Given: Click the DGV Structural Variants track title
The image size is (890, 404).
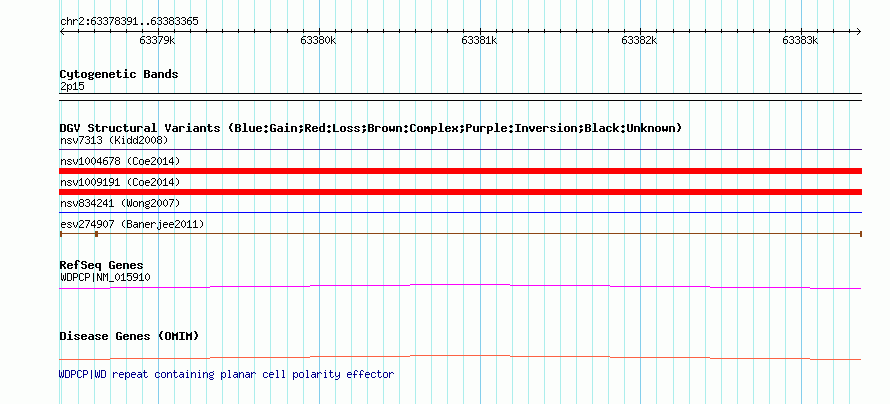Looking at the screenshot, I should click(371, 128).
